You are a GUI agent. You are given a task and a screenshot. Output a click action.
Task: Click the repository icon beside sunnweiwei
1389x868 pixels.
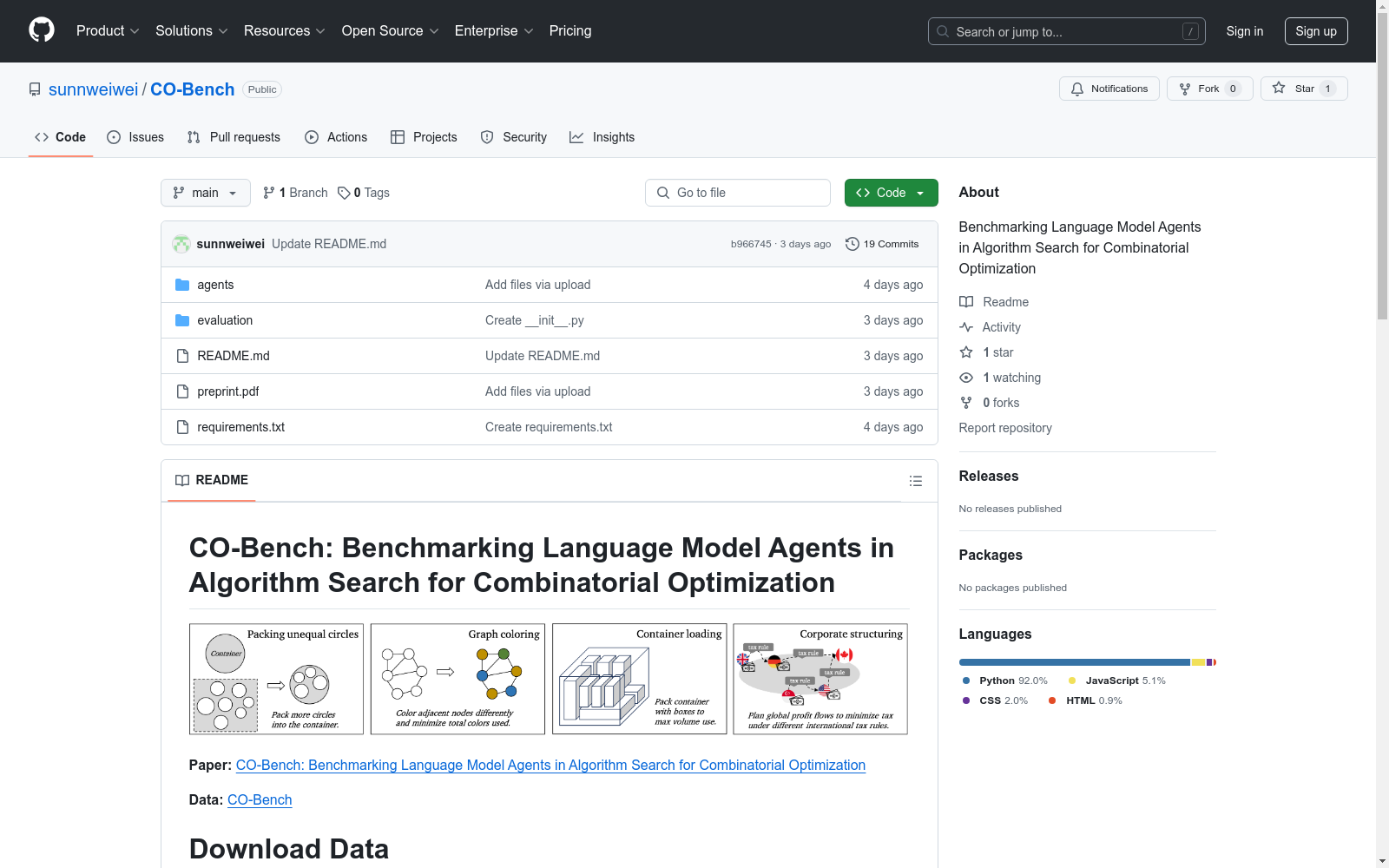click(x=35, y=89)
